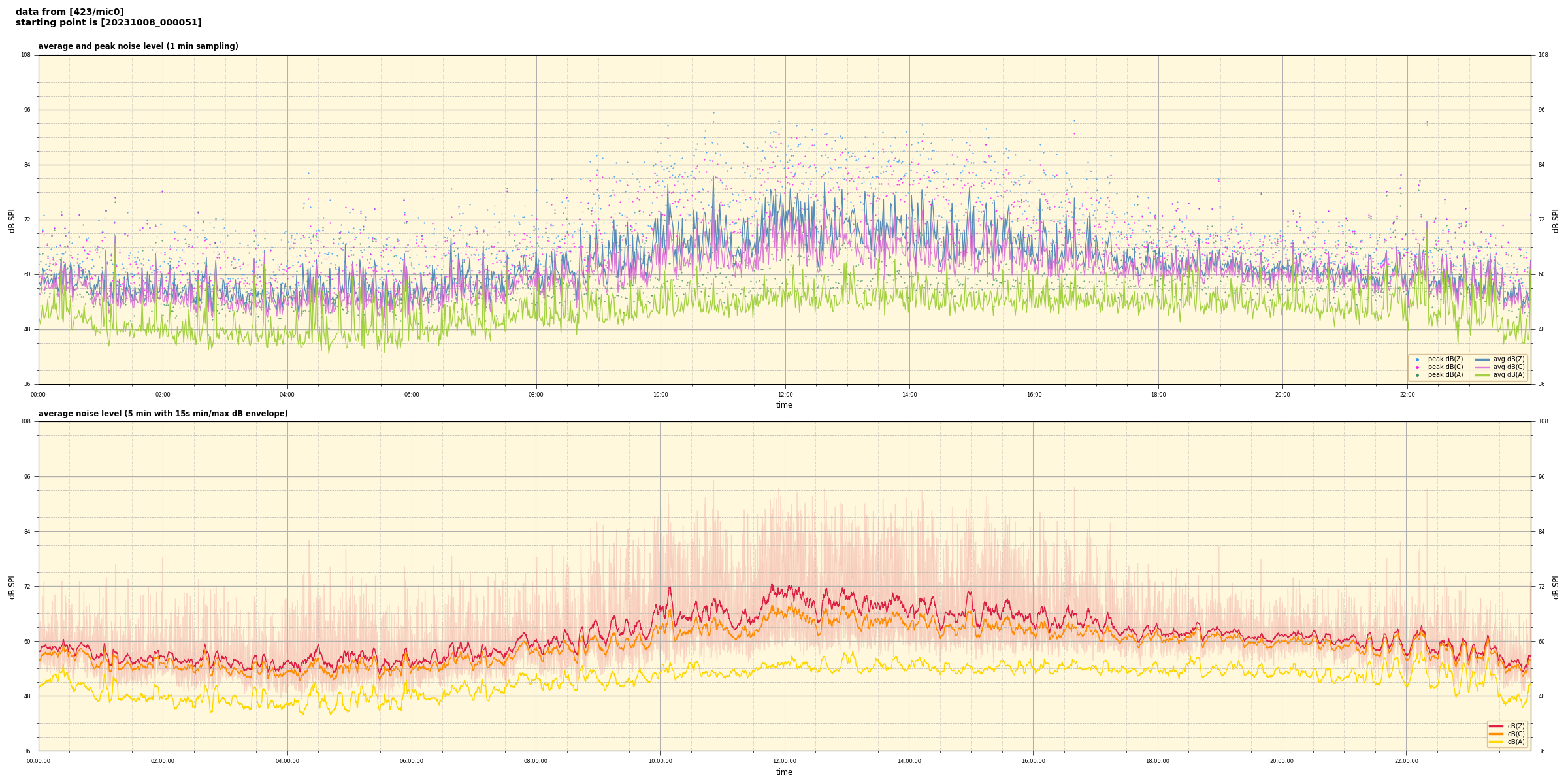Screen dimensions: 1568x784
Task: Click the 18:00:00 tick on bottom chart
Action: (x=1158, y=761)
